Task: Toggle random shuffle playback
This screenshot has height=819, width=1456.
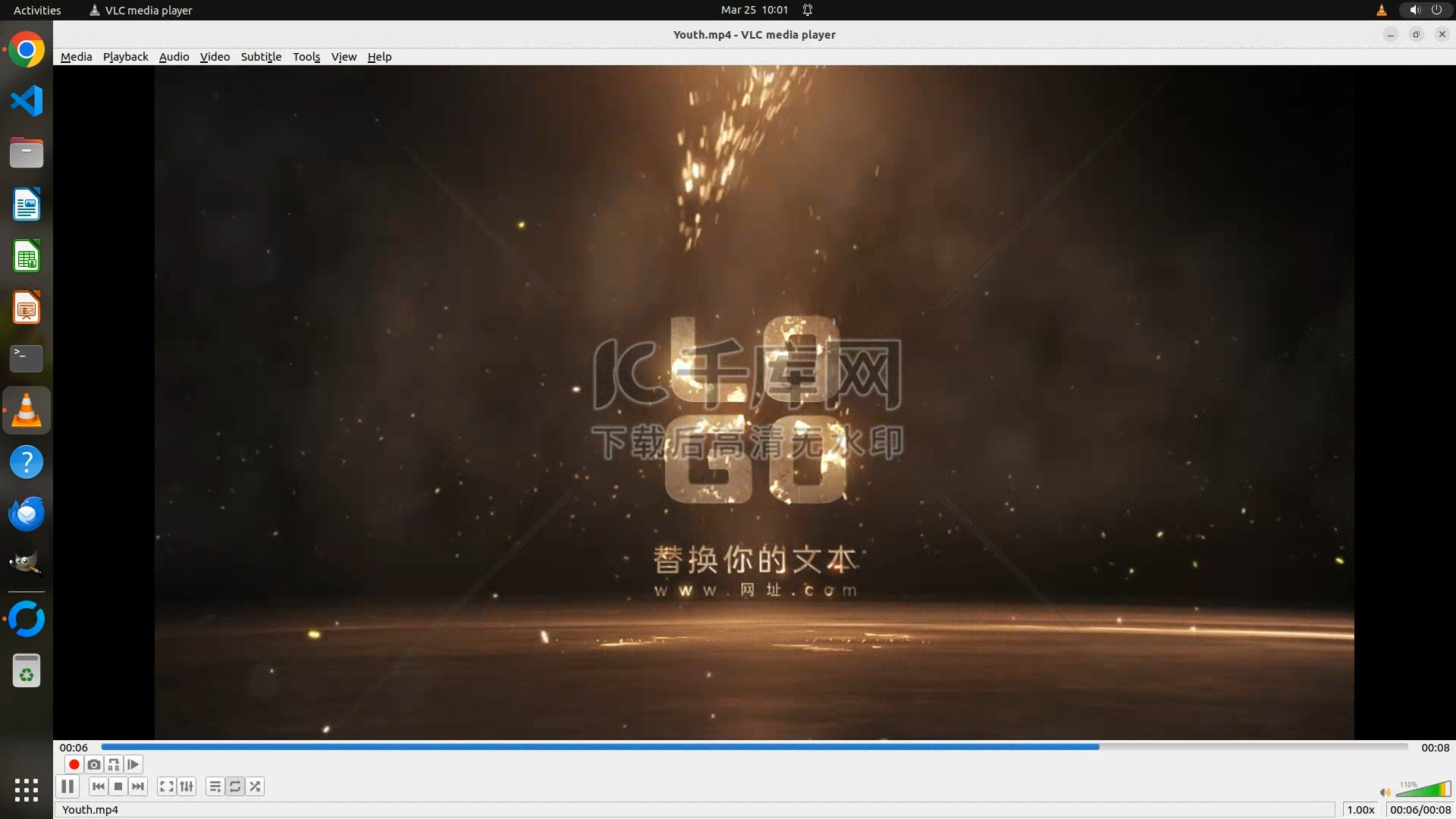Action: pyautogui.click(x=256, y=786)
